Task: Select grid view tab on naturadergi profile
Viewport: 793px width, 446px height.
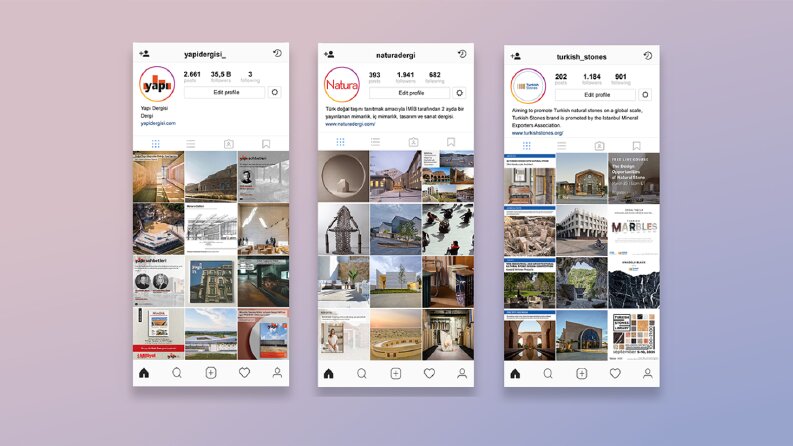Action: 340,142
